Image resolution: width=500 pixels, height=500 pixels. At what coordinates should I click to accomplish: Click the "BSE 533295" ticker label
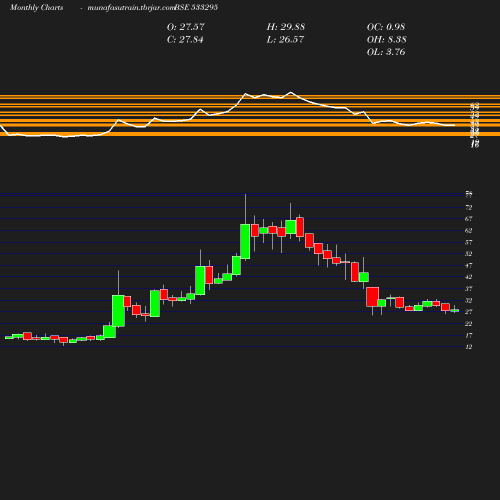pyautogui.click(x=196, y=7)
